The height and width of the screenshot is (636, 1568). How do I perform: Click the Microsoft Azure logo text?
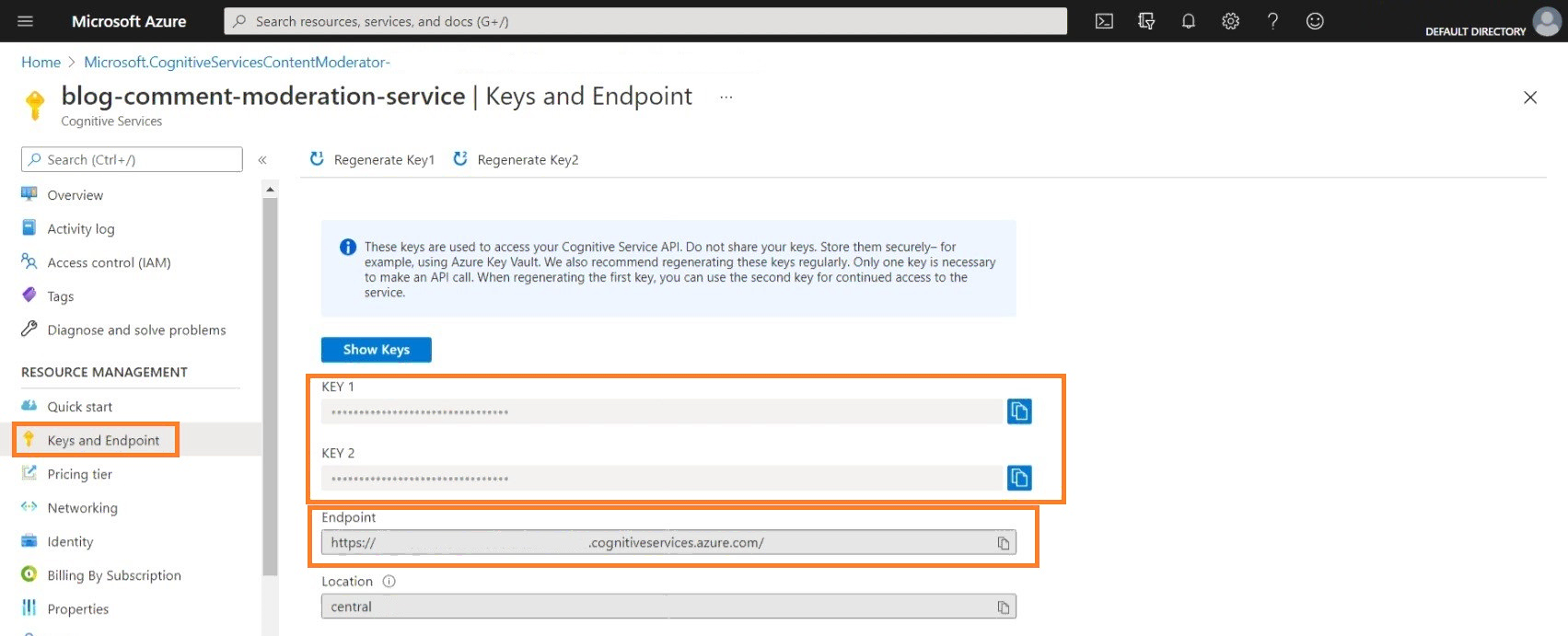click(x=129, y=21)
